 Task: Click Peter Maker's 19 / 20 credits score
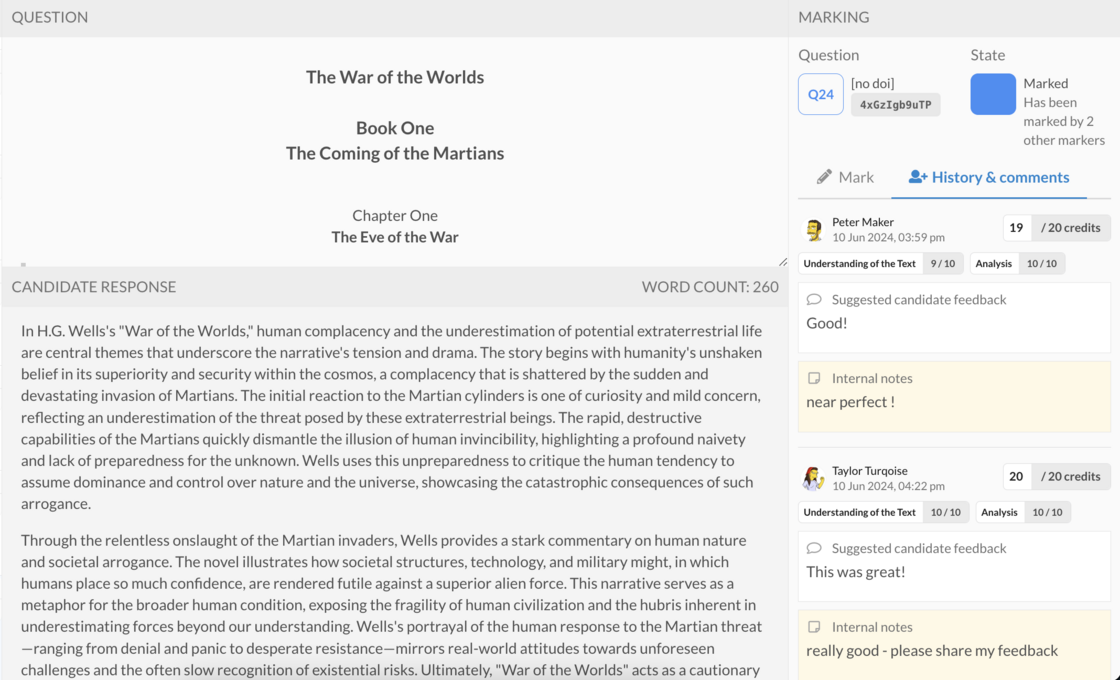pyautogui.click(x=1057, y=228)
